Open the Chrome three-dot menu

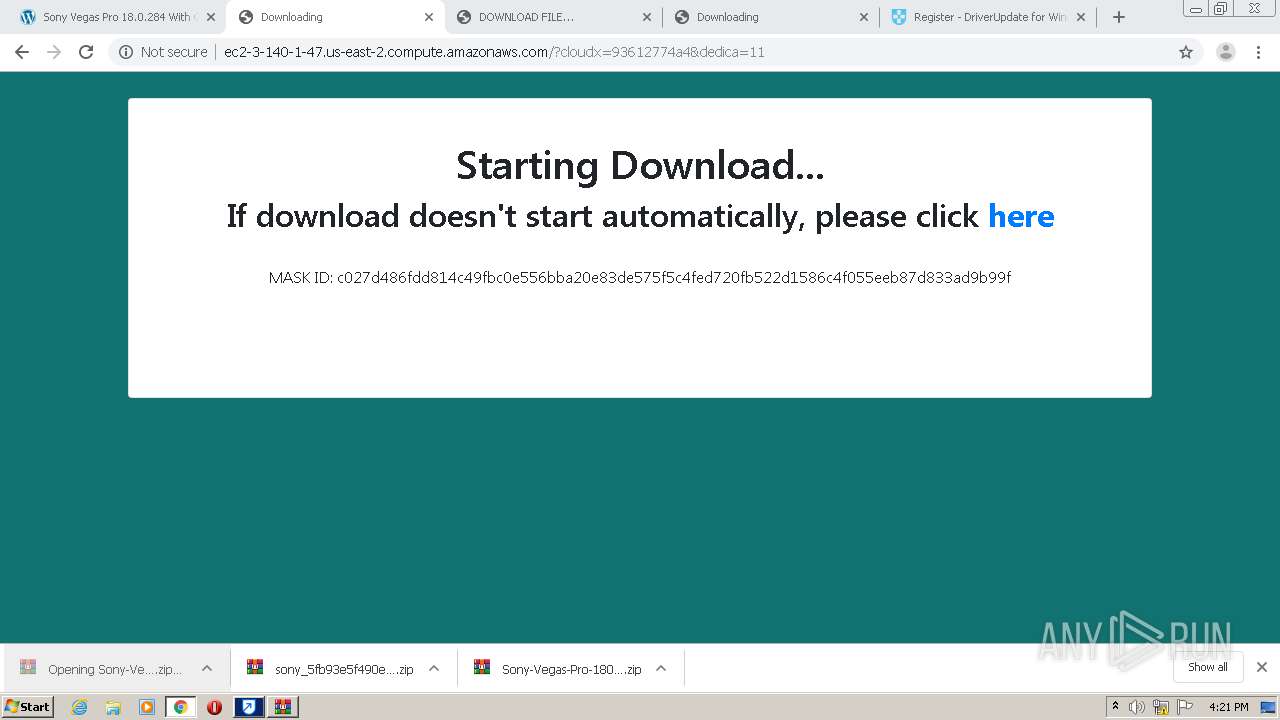point(1258,52)
